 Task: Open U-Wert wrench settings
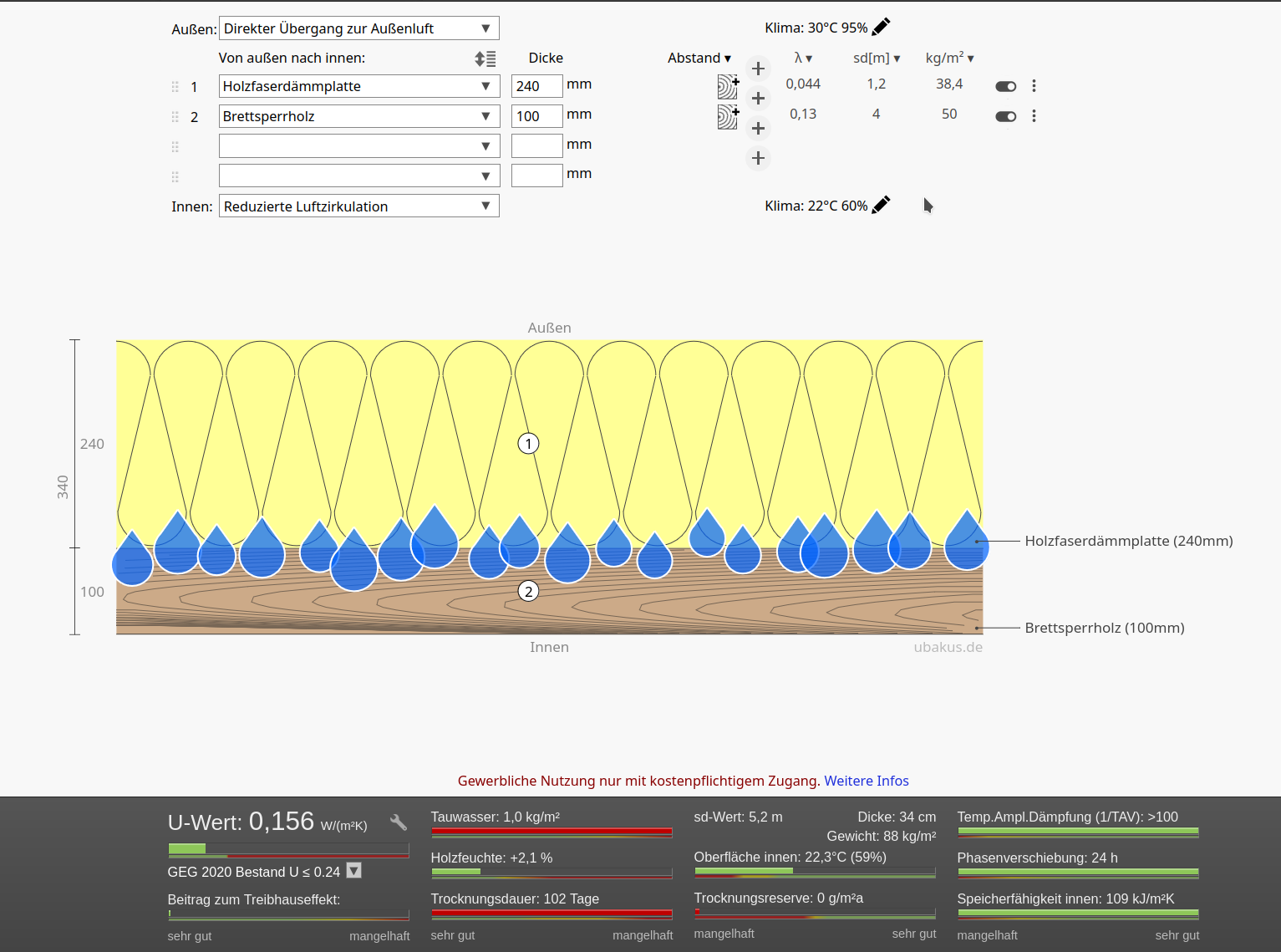[399, 822]
